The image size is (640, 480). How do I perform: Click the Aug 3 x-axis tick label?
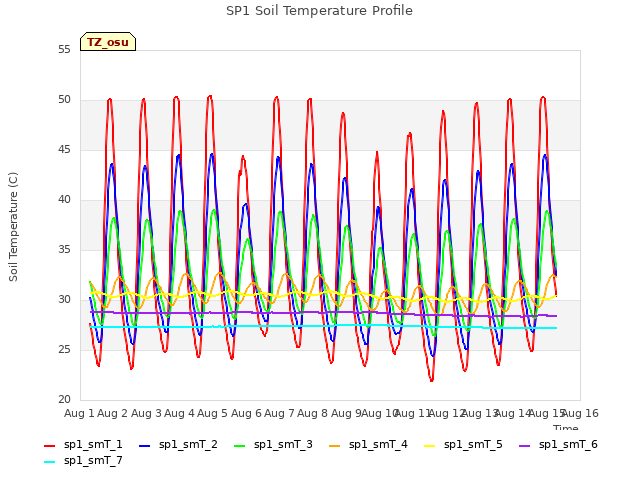(x=146, y=413)
